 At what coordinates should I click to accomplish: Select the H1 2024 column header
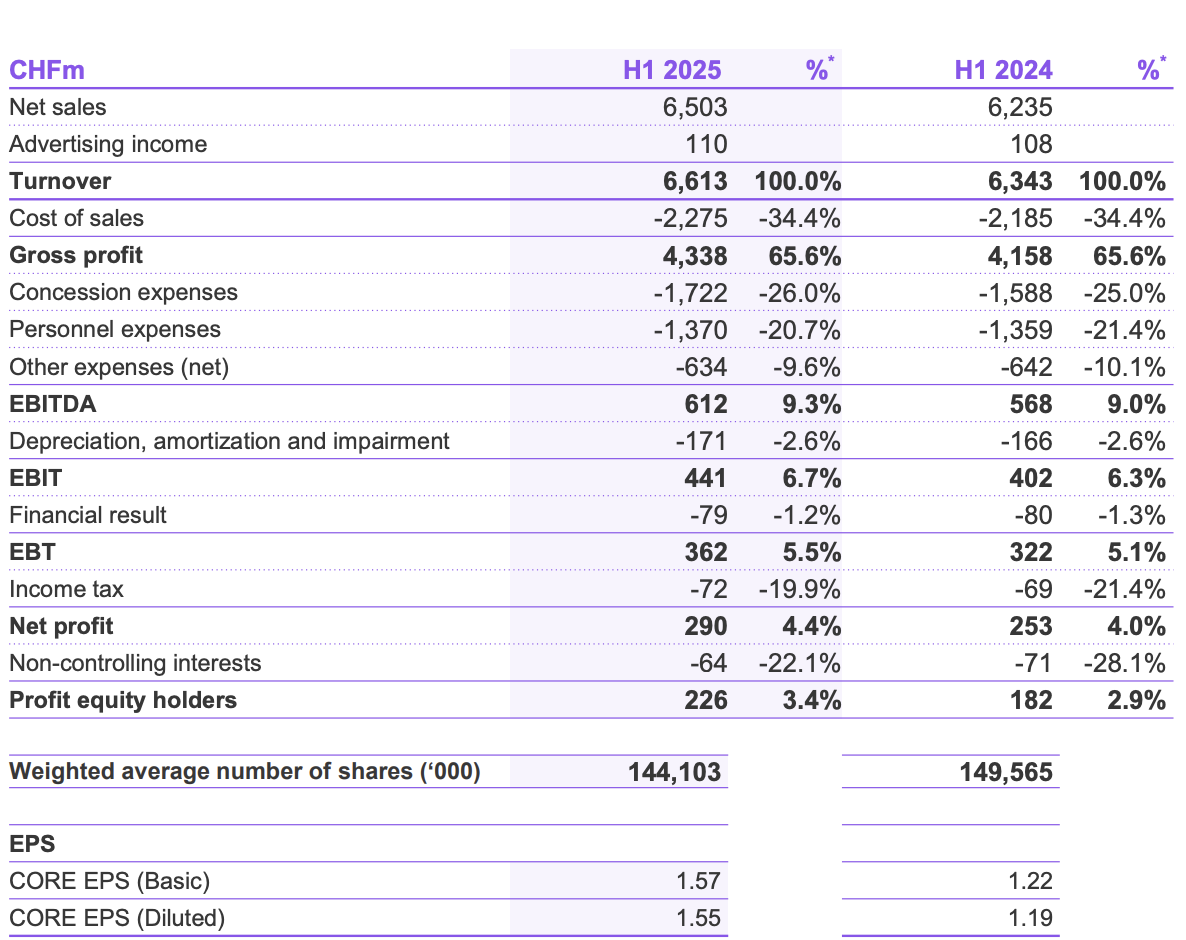pos(1003,70)
